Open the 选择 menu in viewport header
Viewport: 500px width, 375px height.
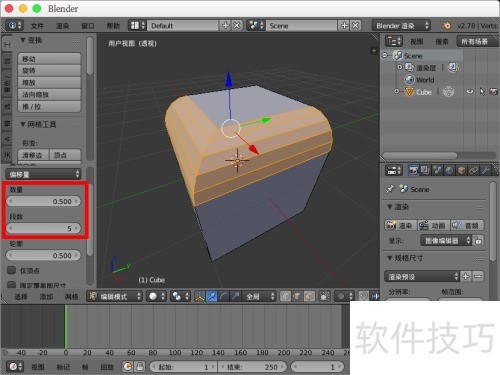click(21, 296)
